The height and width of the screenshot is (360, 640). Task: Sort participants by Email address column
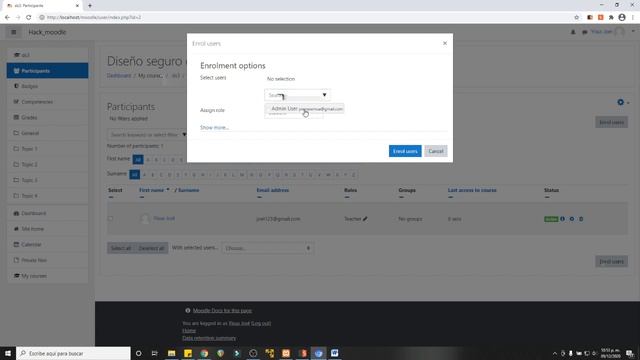click(x=273, y=190)
